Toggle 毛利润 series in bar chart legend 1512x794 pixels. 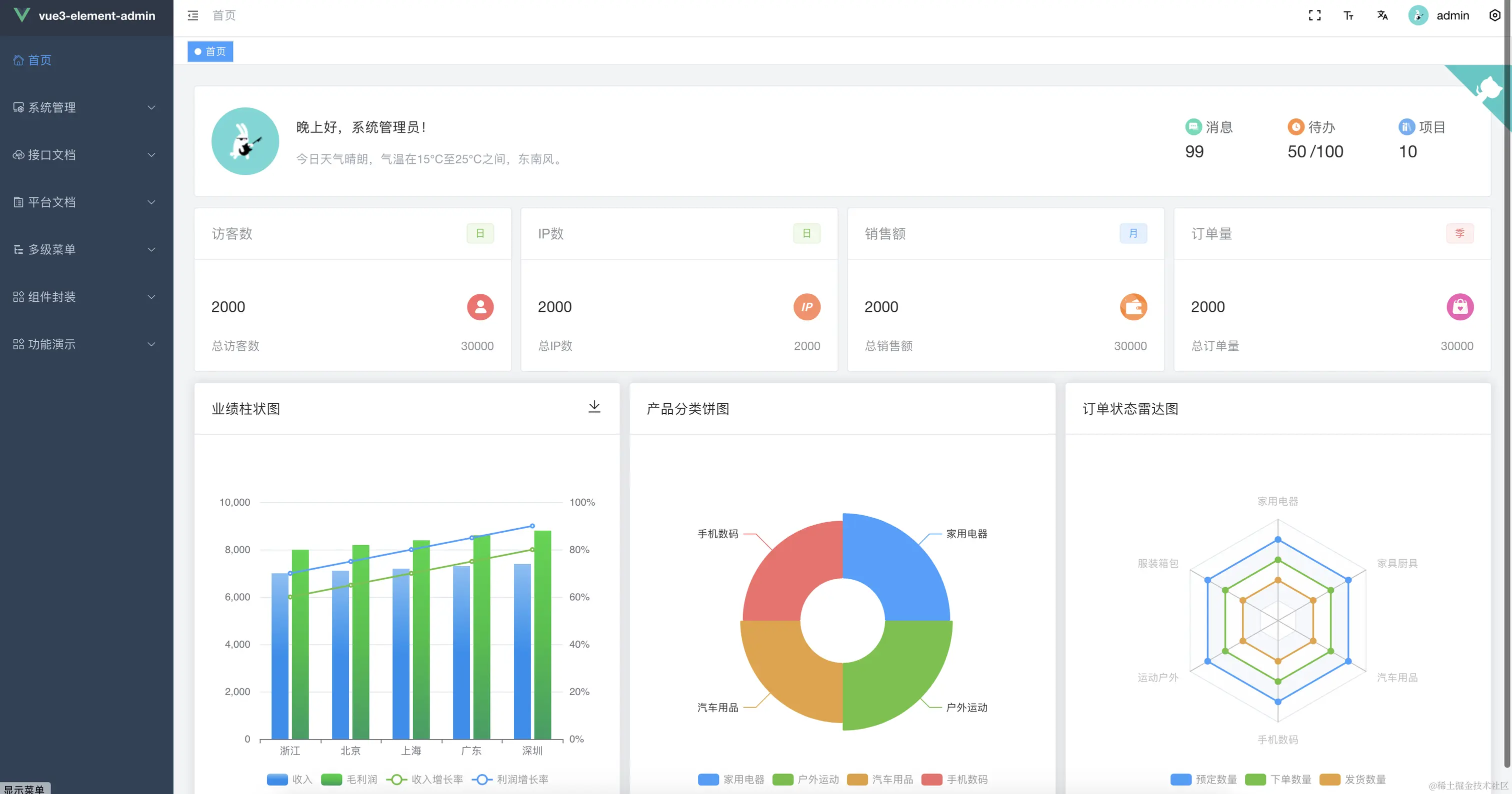point(331,780)
